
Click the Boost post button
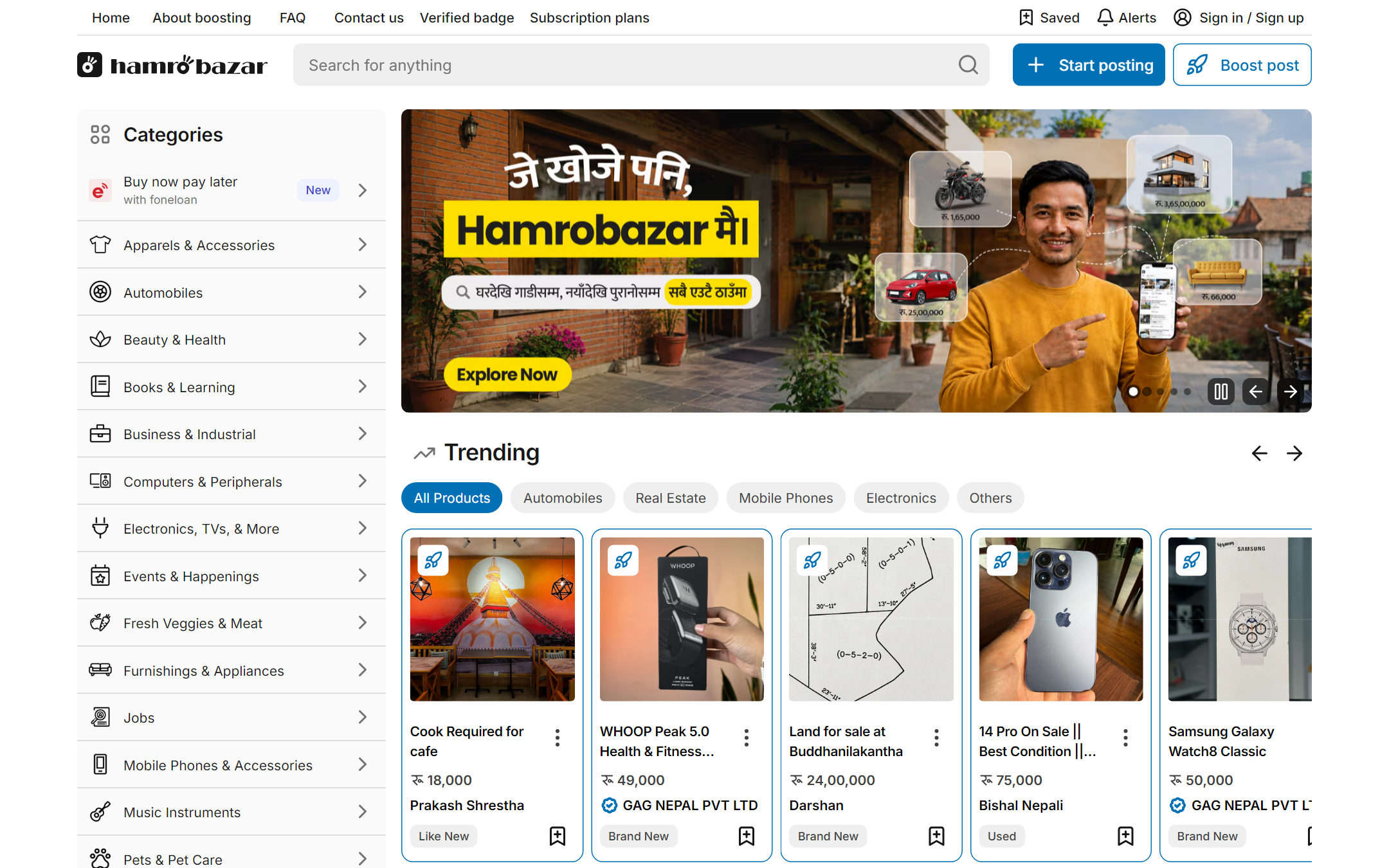tap(1242, 65)
